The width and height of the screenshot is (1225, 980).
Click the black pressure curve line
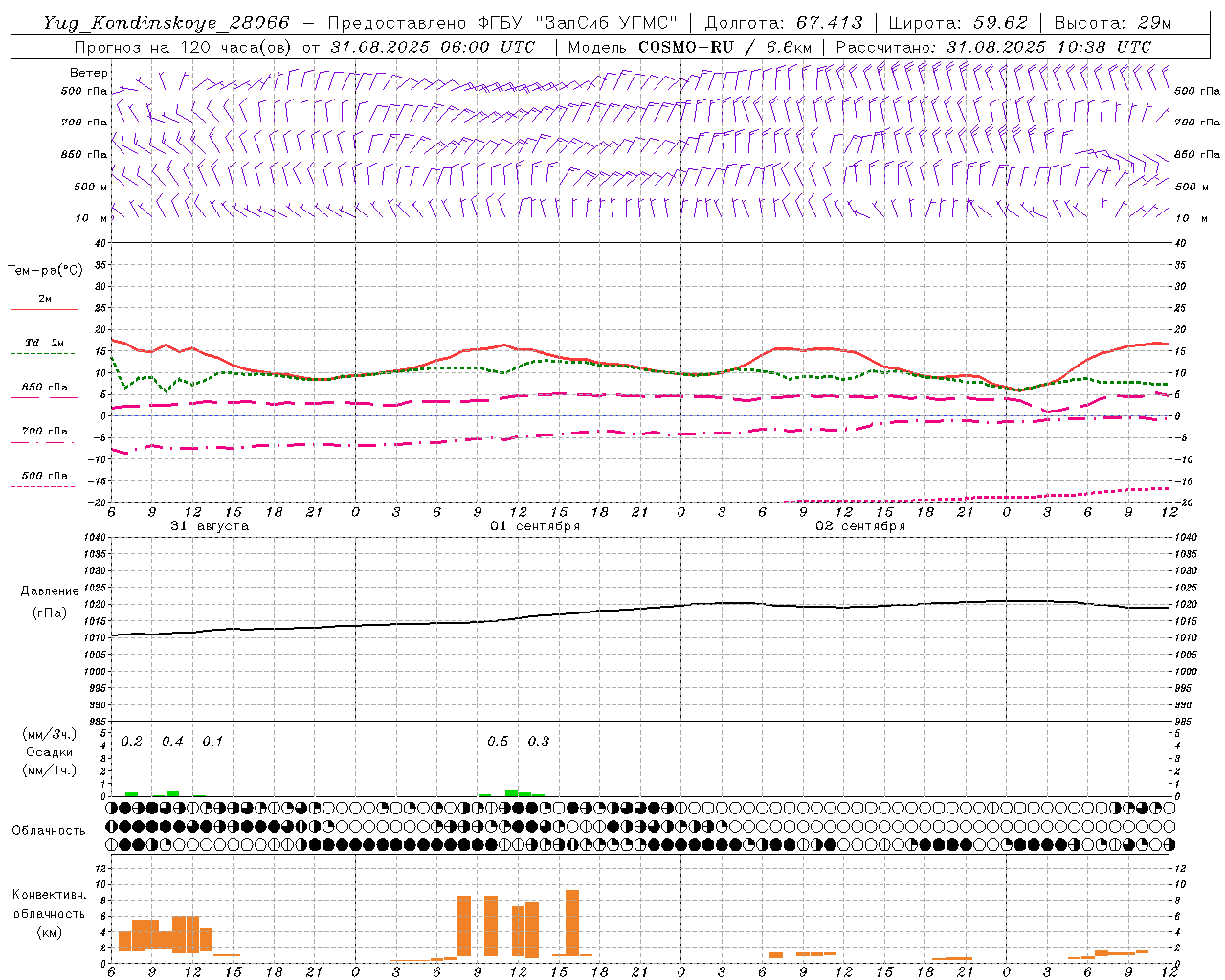[x=640, y=611]
